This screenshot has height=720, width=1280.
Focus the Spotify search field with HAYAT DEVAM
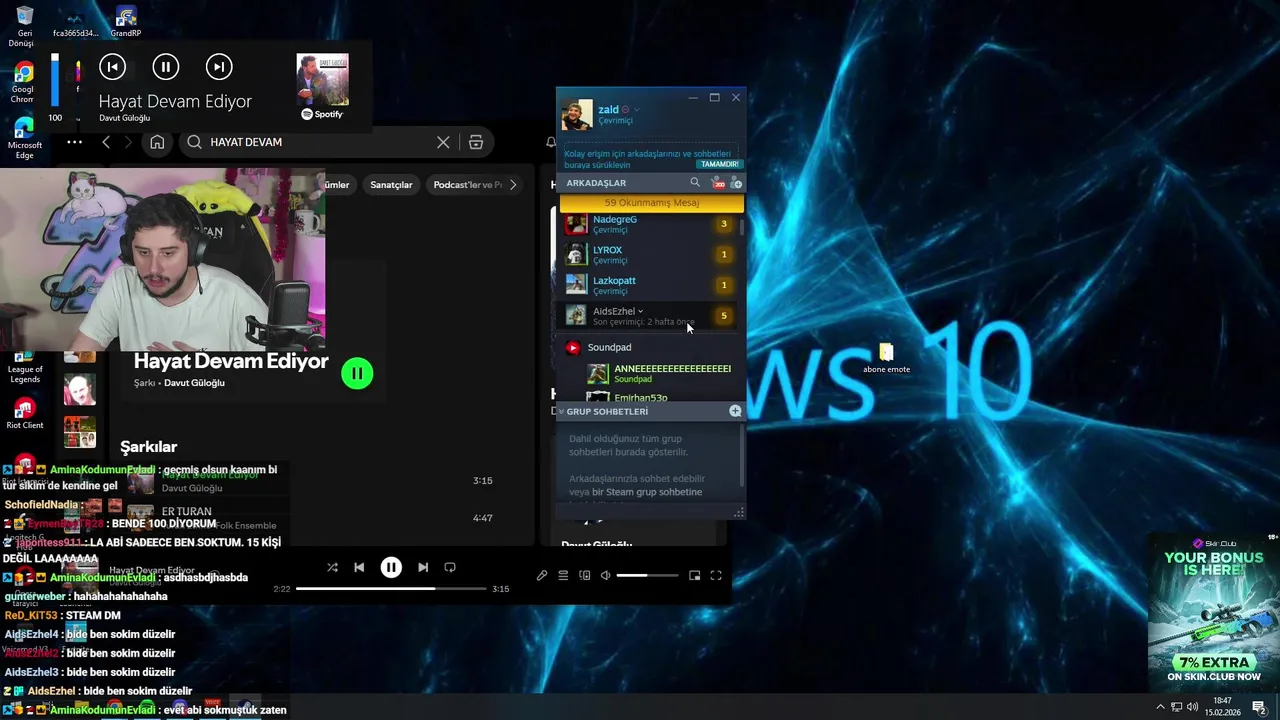(x=316, y=142)
